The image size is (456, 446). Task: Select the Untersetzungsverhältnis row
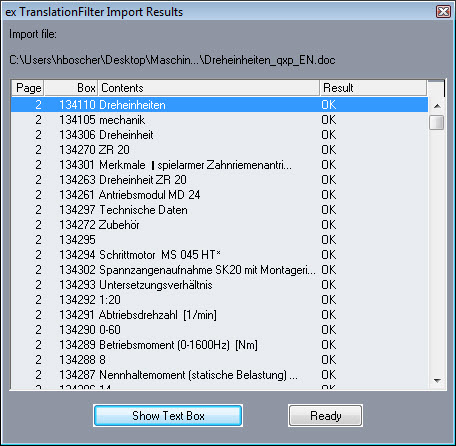tap(219, 285)
